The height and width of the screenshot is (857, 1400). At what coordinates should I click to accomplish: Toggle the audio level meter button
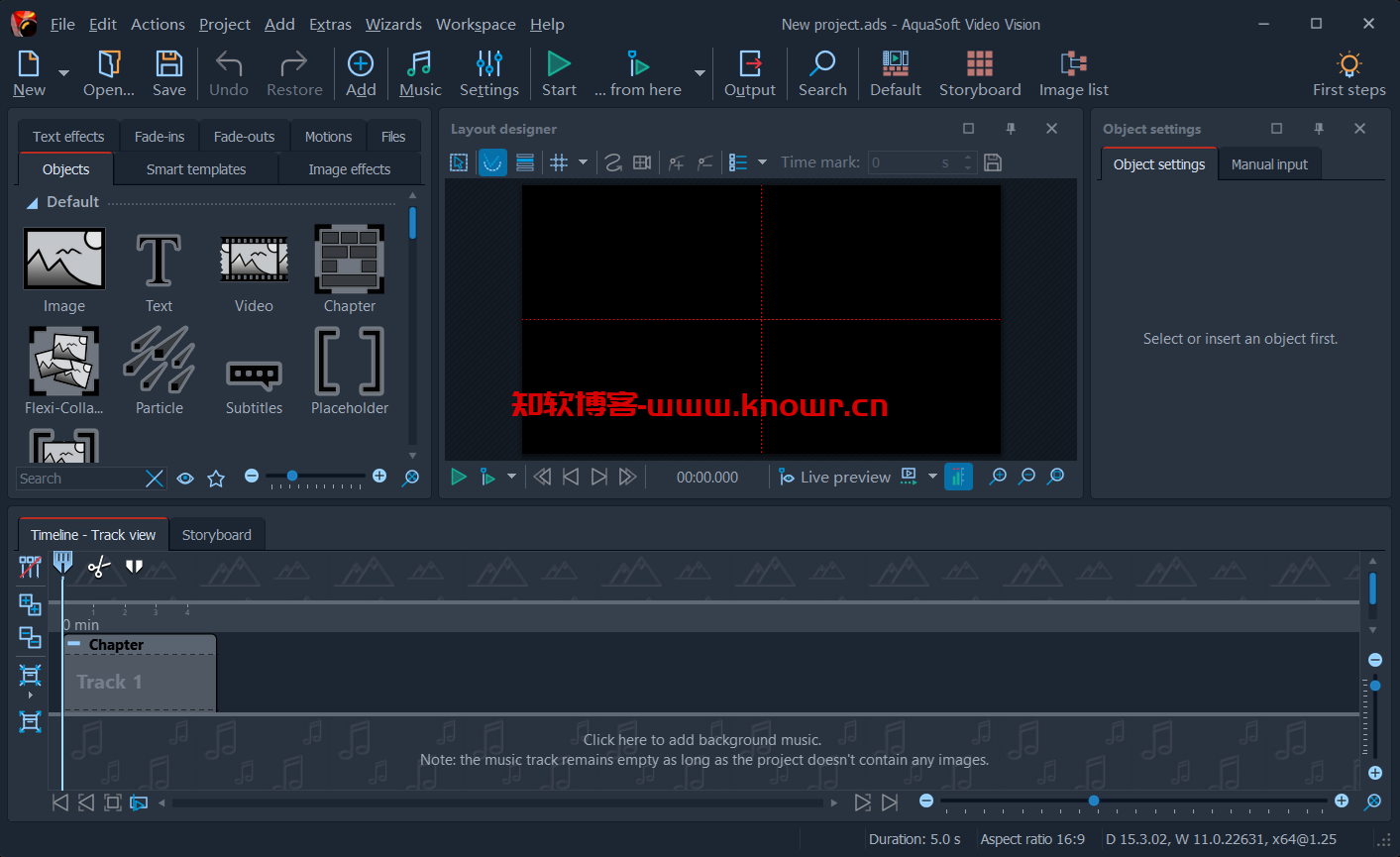coord(958,477)
